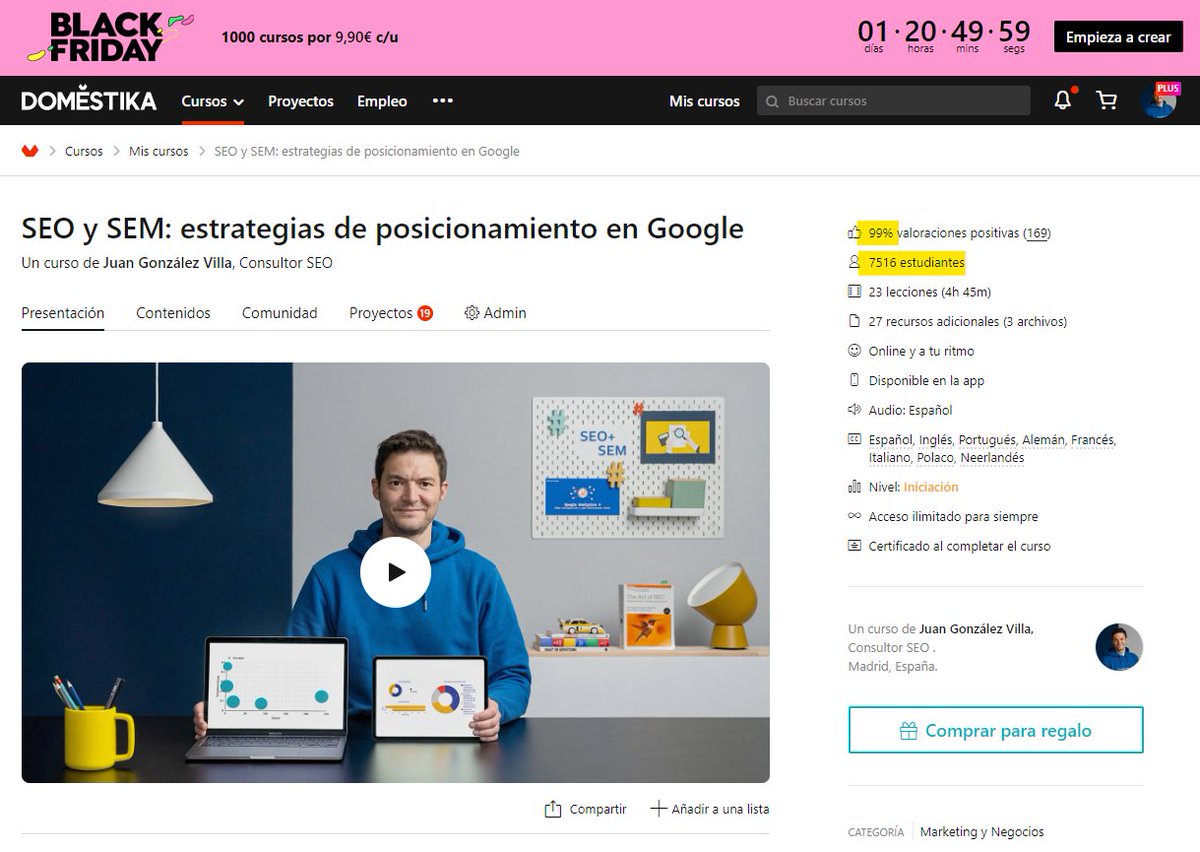Viewport: 1200px width, 852px height.
Task: Click the Domestika logo
Action: coord(89,101)
